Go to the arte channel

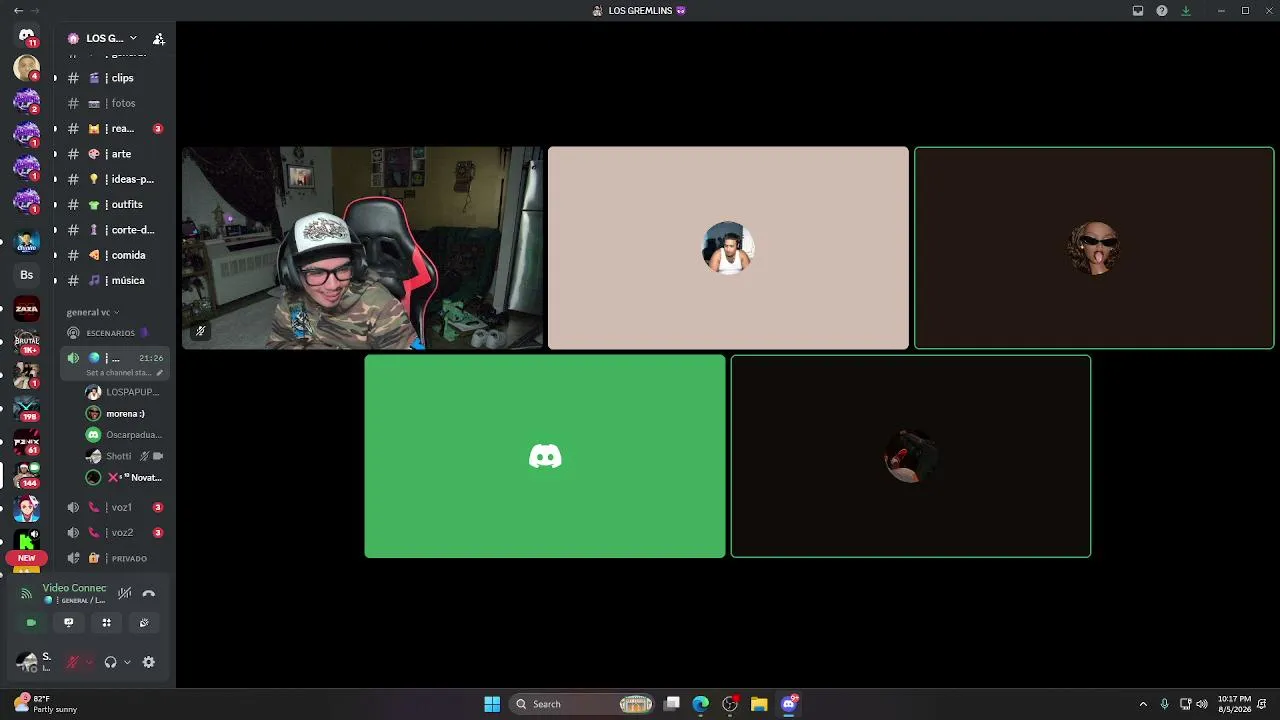[x=112, y=154]
